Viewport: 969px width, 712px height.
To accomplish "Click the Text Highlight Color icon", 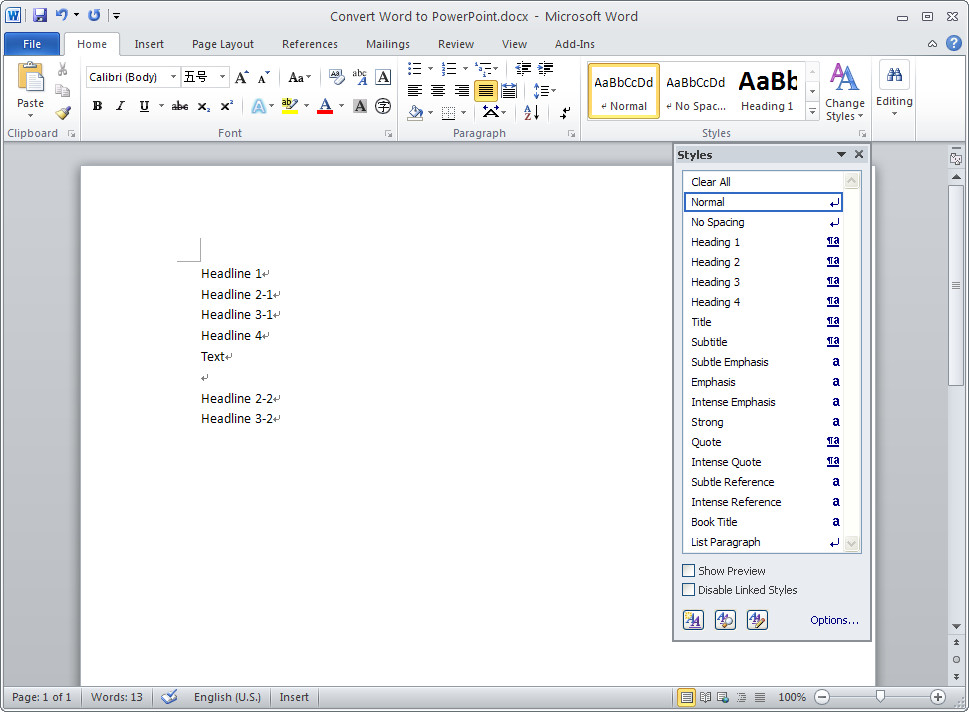I will pos(291,105).
